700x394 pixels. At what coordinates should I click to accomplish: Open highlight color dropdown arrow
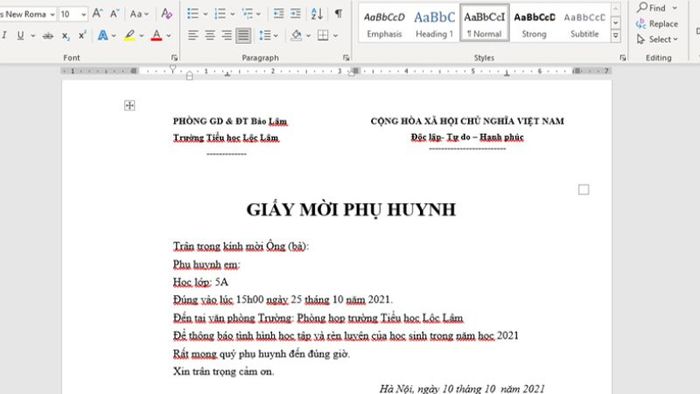pos(142,36)
